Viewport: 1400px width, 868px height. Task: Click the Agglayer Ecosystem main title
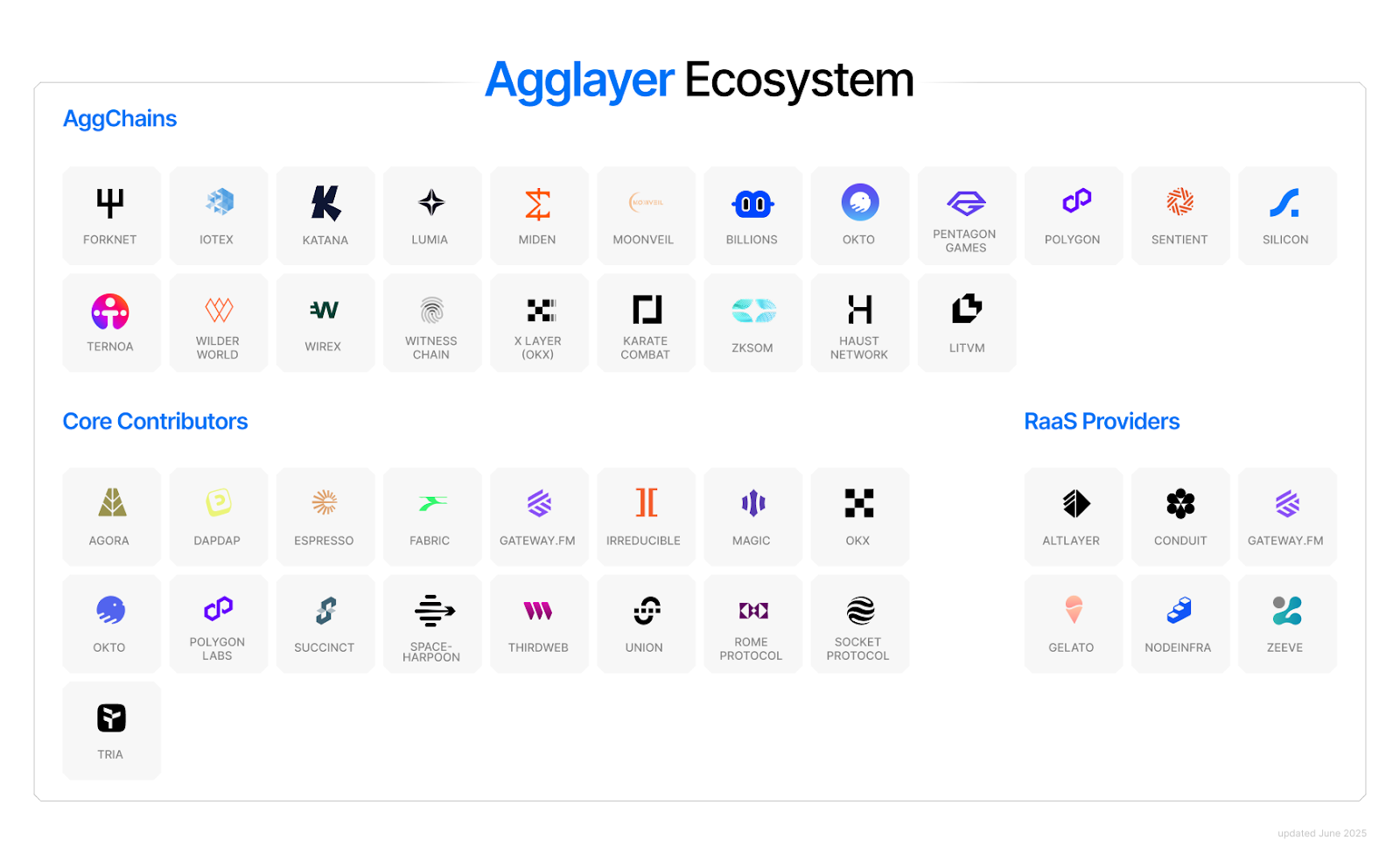699,80
